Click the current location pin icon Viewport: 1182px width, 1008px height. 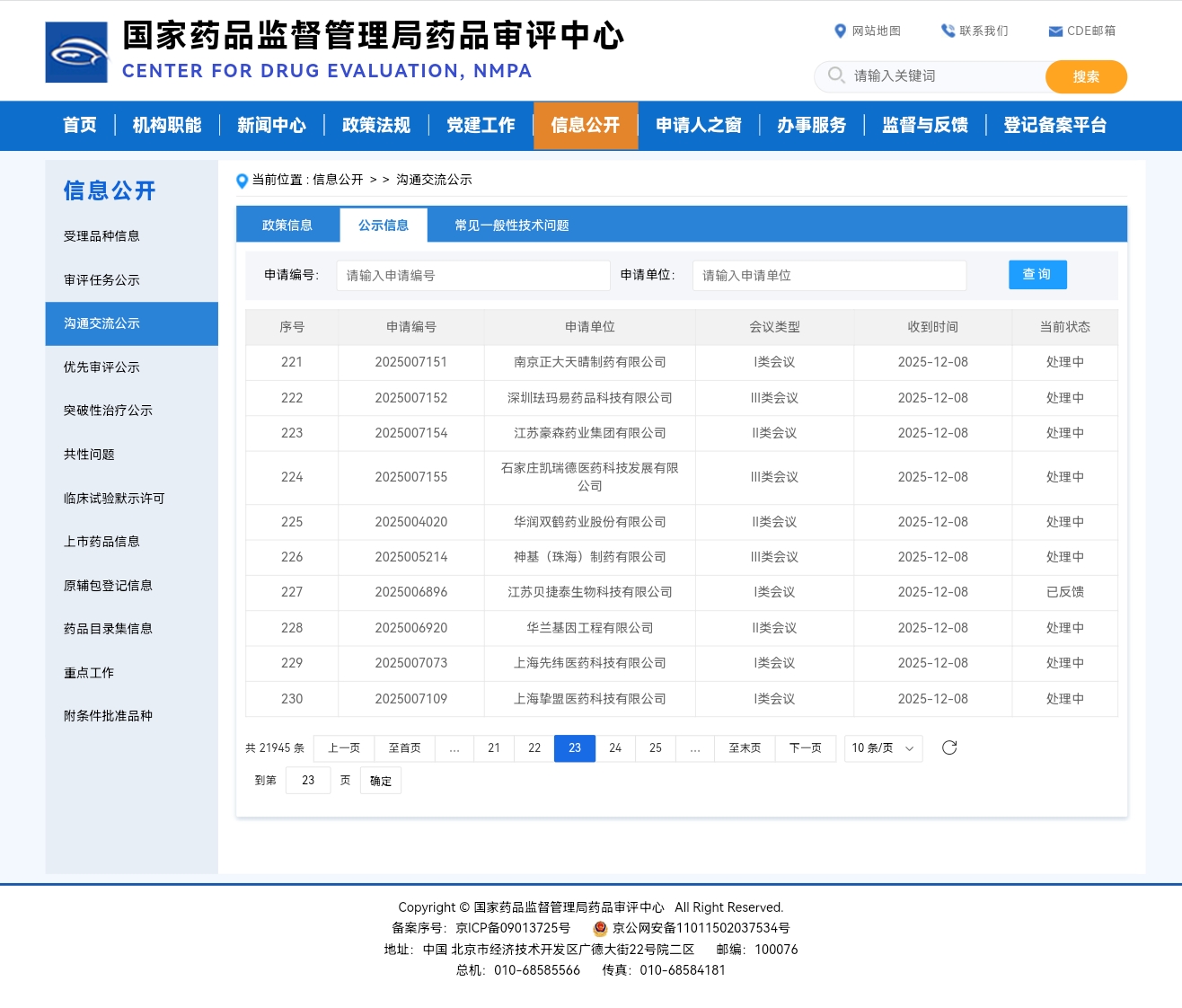(x=242, y=181)
